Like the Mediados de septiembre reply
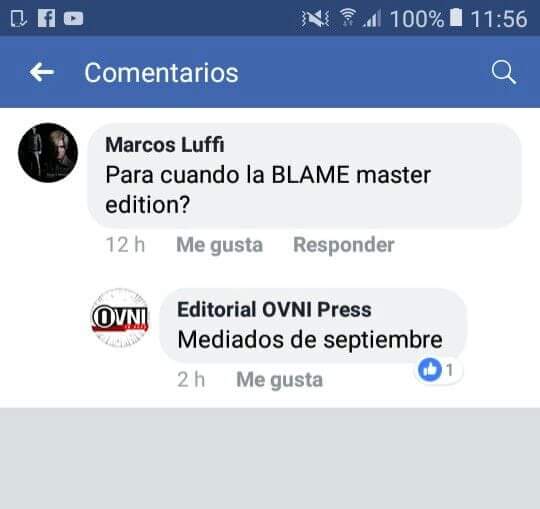Viewport: 540px width, 509px height. pos(279,380)
